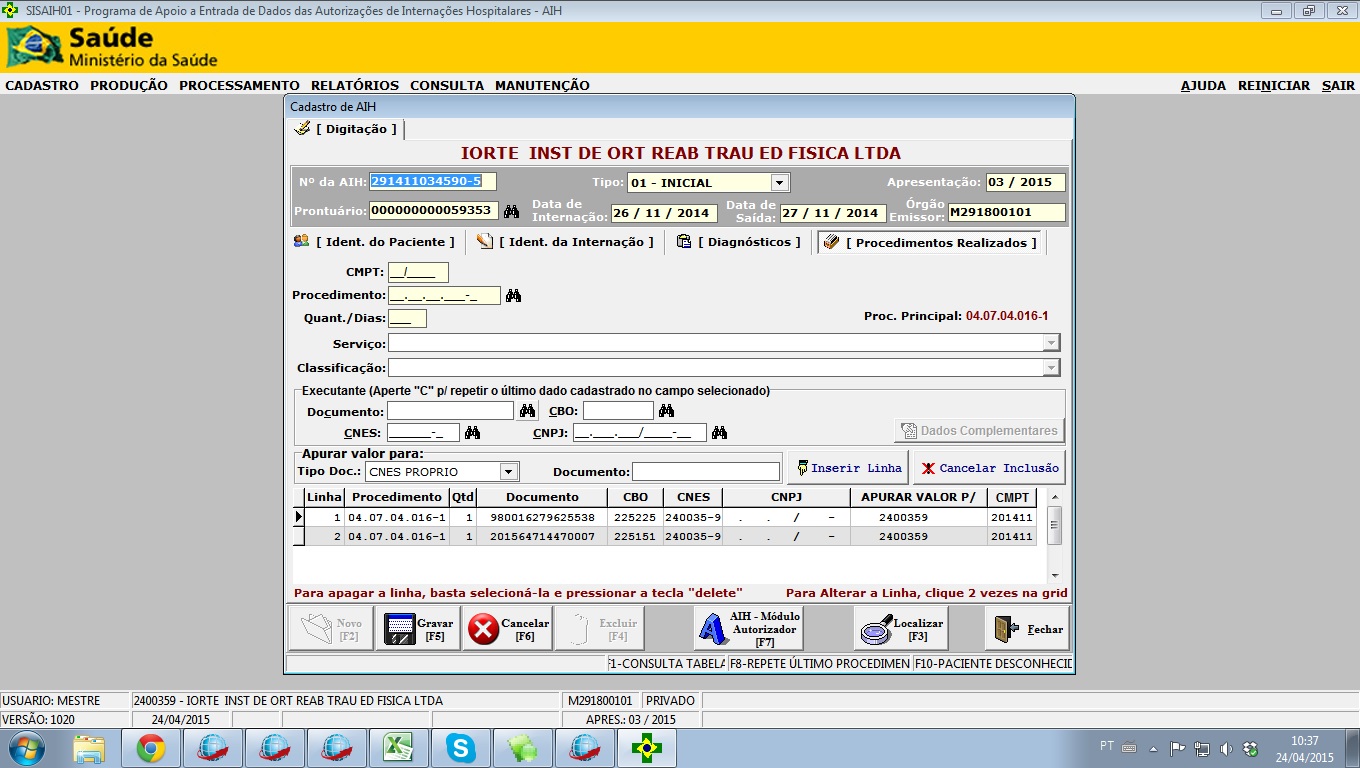Viewport: 1360px width, 768px height.
Task: Click the Cancelar Inclusão button
Action: 988,468
